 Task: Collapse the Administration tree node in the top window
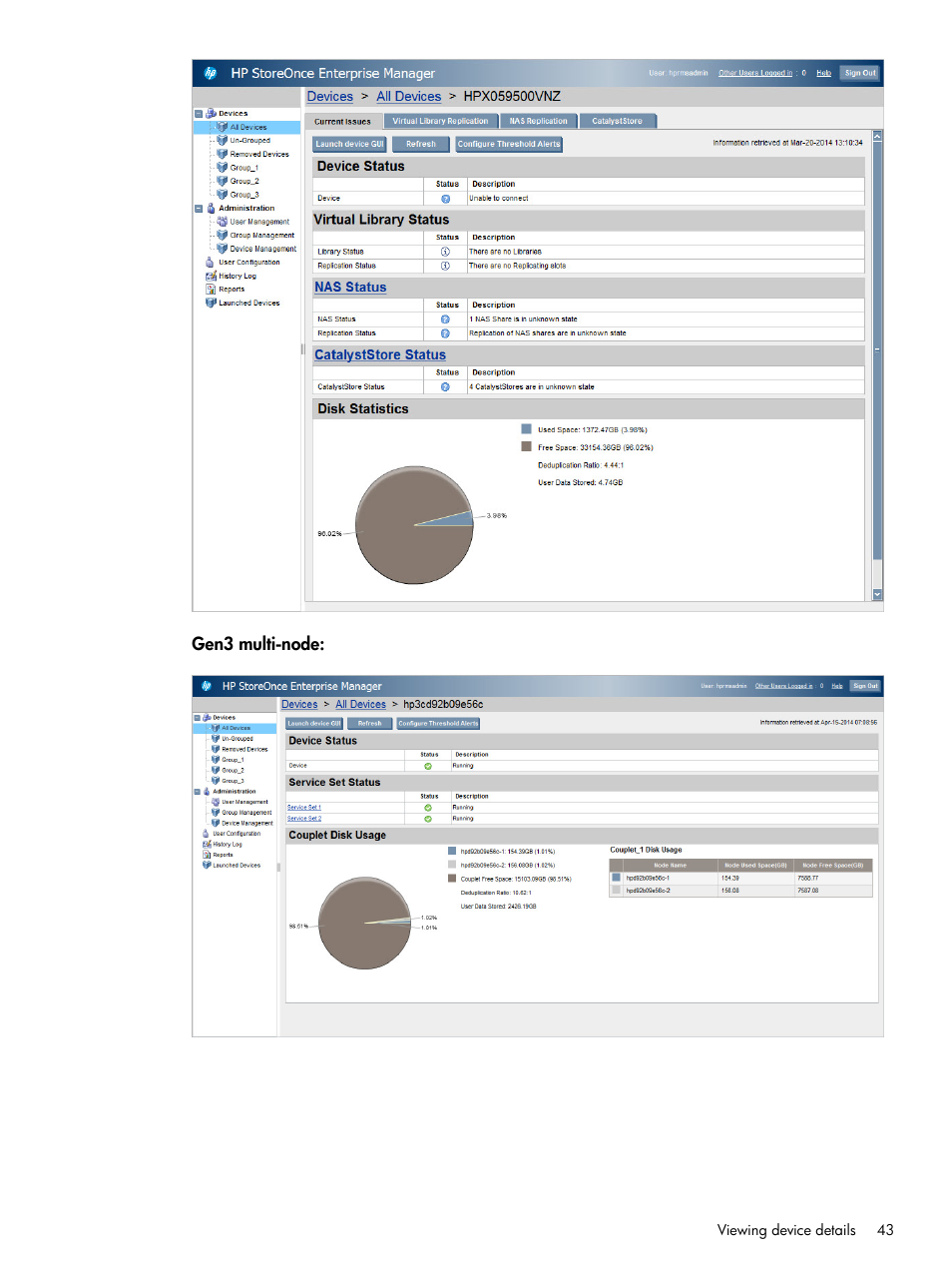point(199,209)
